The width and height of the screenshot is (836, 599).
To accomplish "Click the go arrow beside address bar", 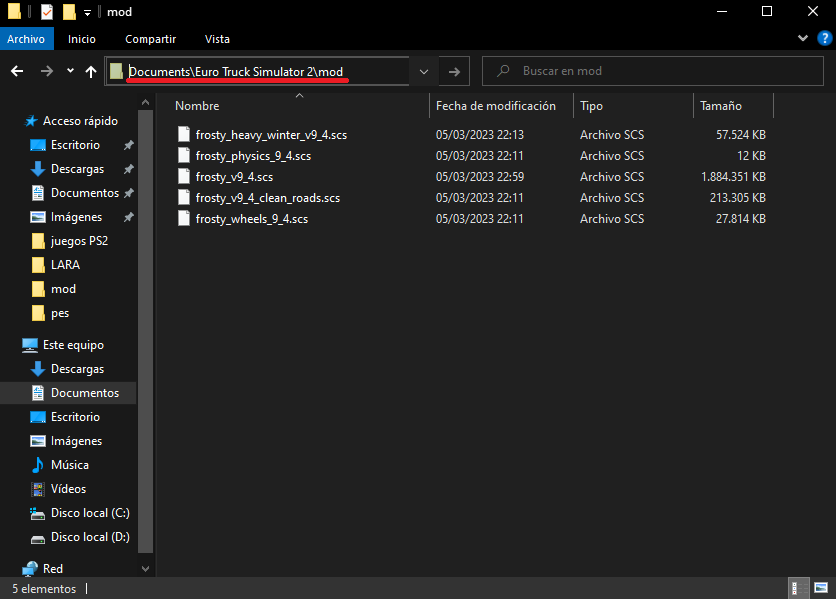I will click(454, 71).
